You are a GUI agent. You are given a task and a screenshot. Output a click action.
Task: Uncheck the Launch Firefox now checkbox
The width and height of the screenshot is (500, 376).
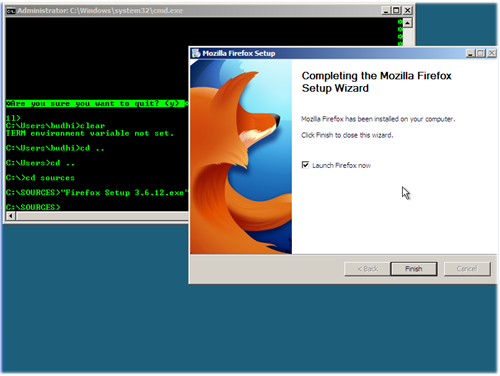coord(305,165)
